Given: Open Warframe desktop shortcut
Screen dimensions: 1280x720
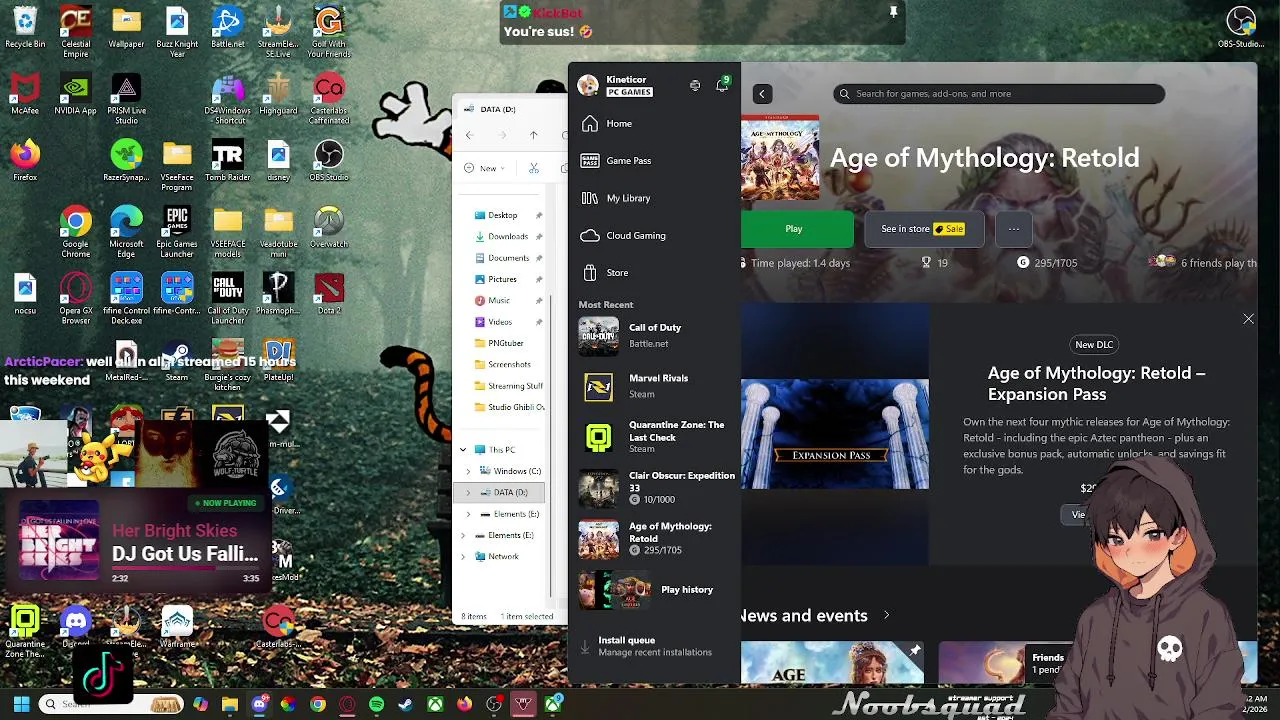Looking at the screenshot, I should (x=177, y=627).
